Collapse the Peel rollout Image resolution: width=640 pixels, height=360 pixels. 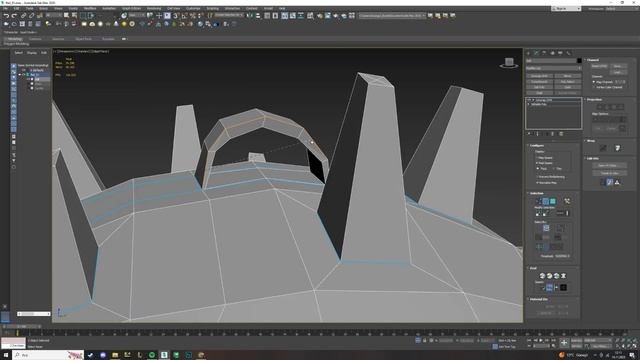(x=532, y=268)
